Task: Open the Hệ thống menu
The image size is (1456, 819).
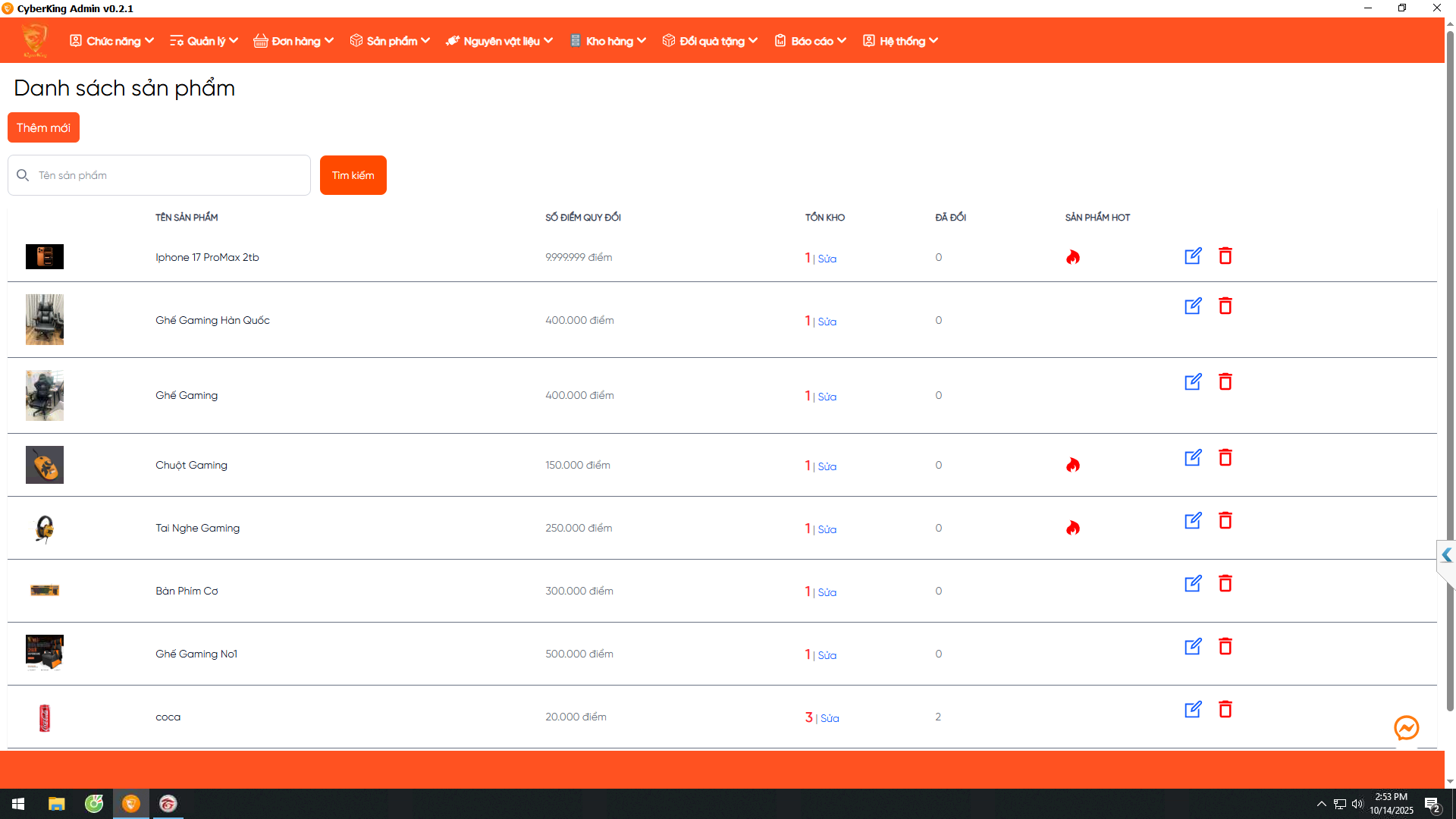Action: point(901,41)
